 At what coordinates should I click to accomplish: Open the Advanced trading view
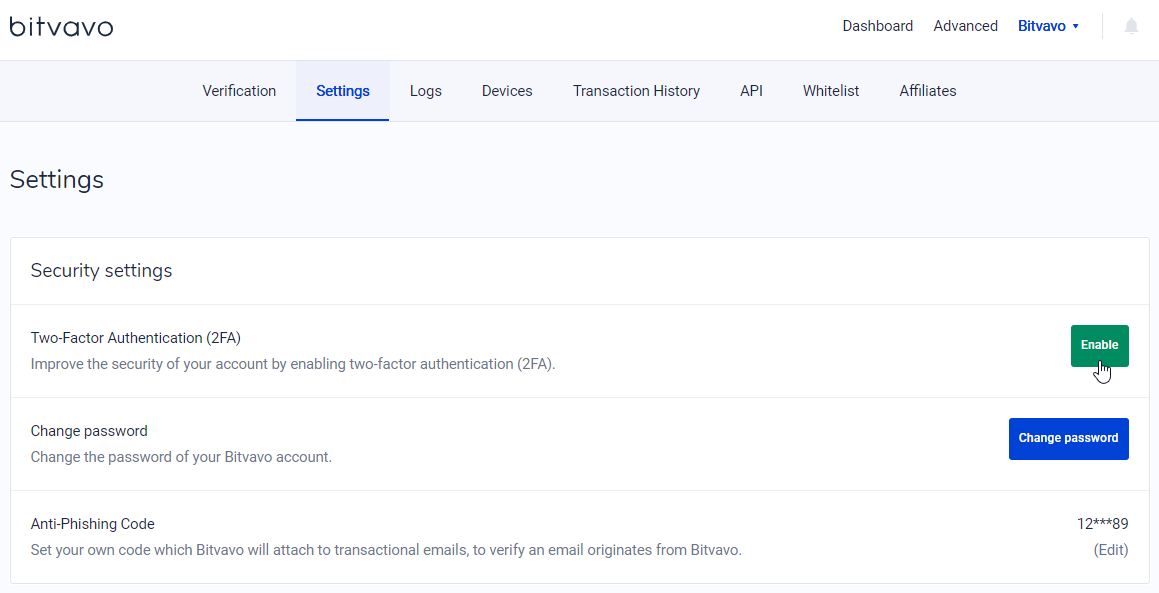[965, 26]
